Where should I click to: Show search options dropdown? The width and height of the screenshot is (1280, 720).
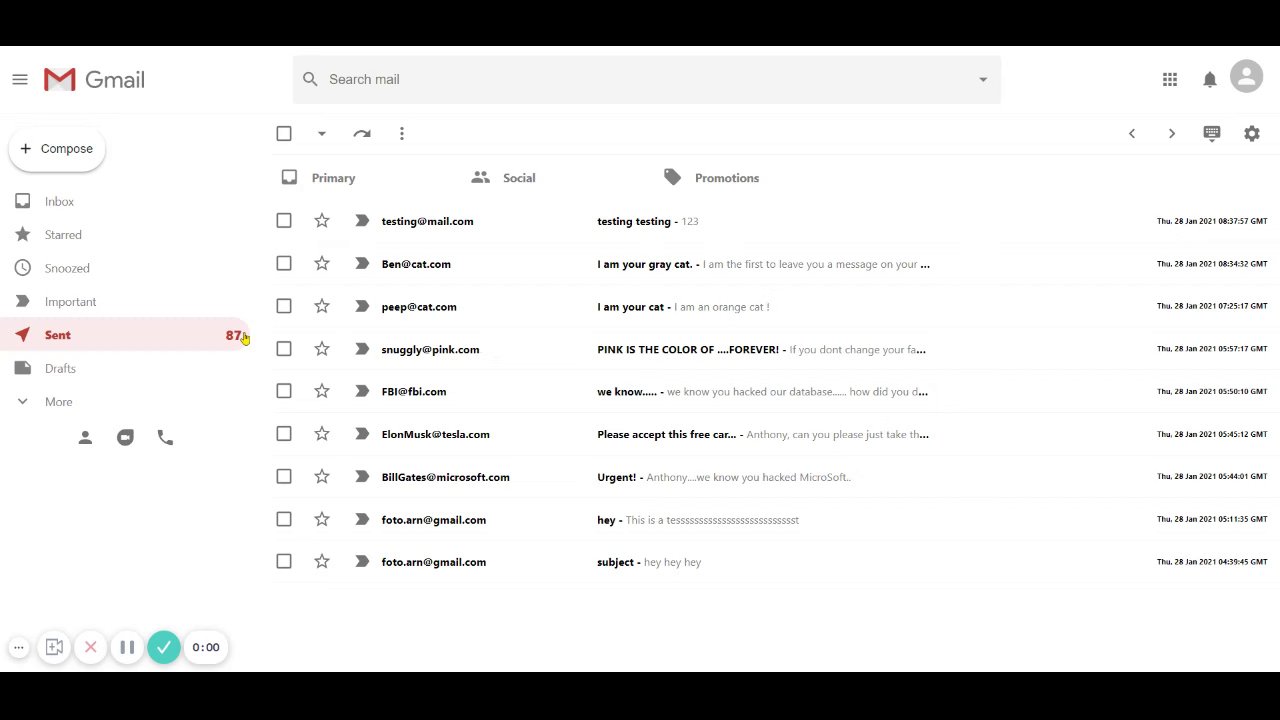(x=983, y=80)
